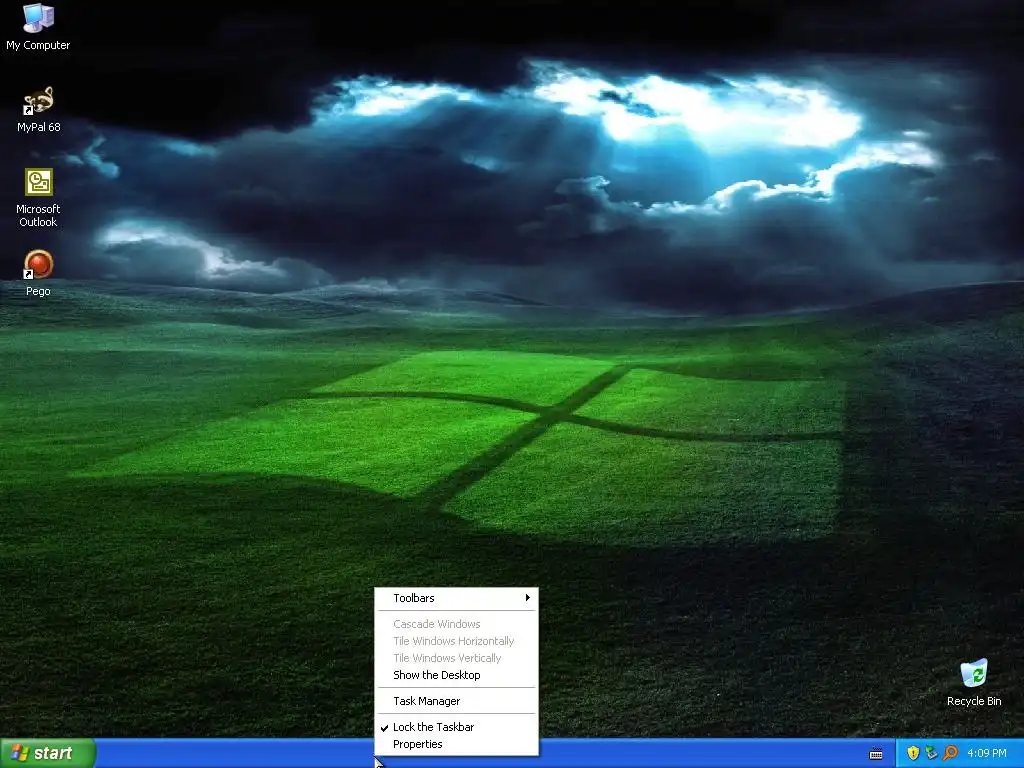
Task: Choose Tile Windows Vertically
Action: click(x=456, y=658)
